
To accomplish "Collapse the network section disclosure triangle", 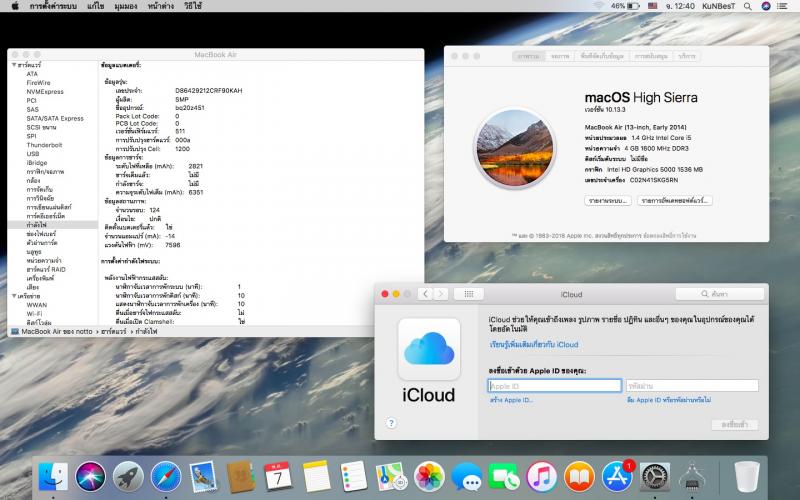I will pos(12,296).
